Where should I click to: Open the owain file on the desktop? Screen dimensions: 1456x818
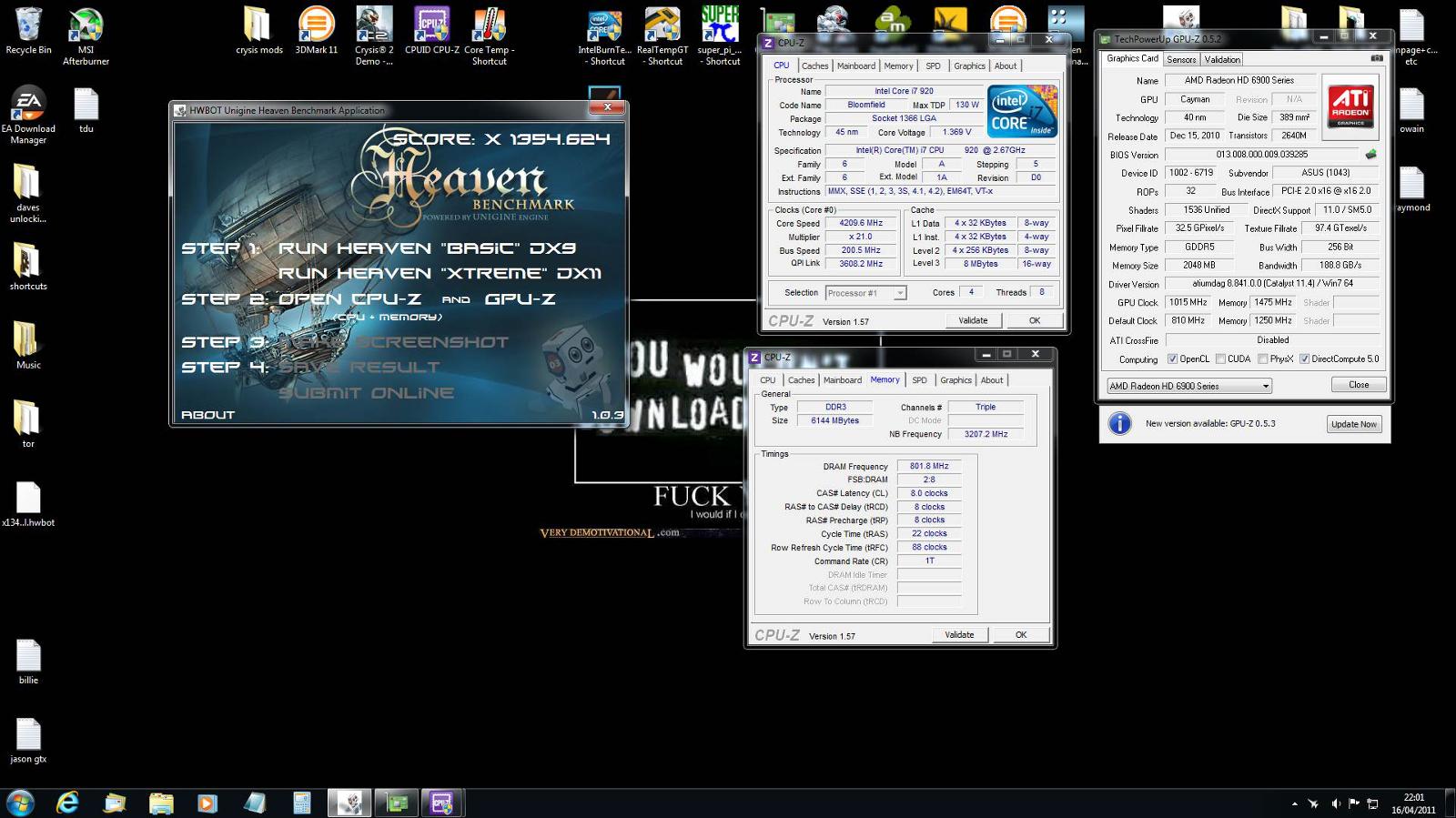point(1411,110)
